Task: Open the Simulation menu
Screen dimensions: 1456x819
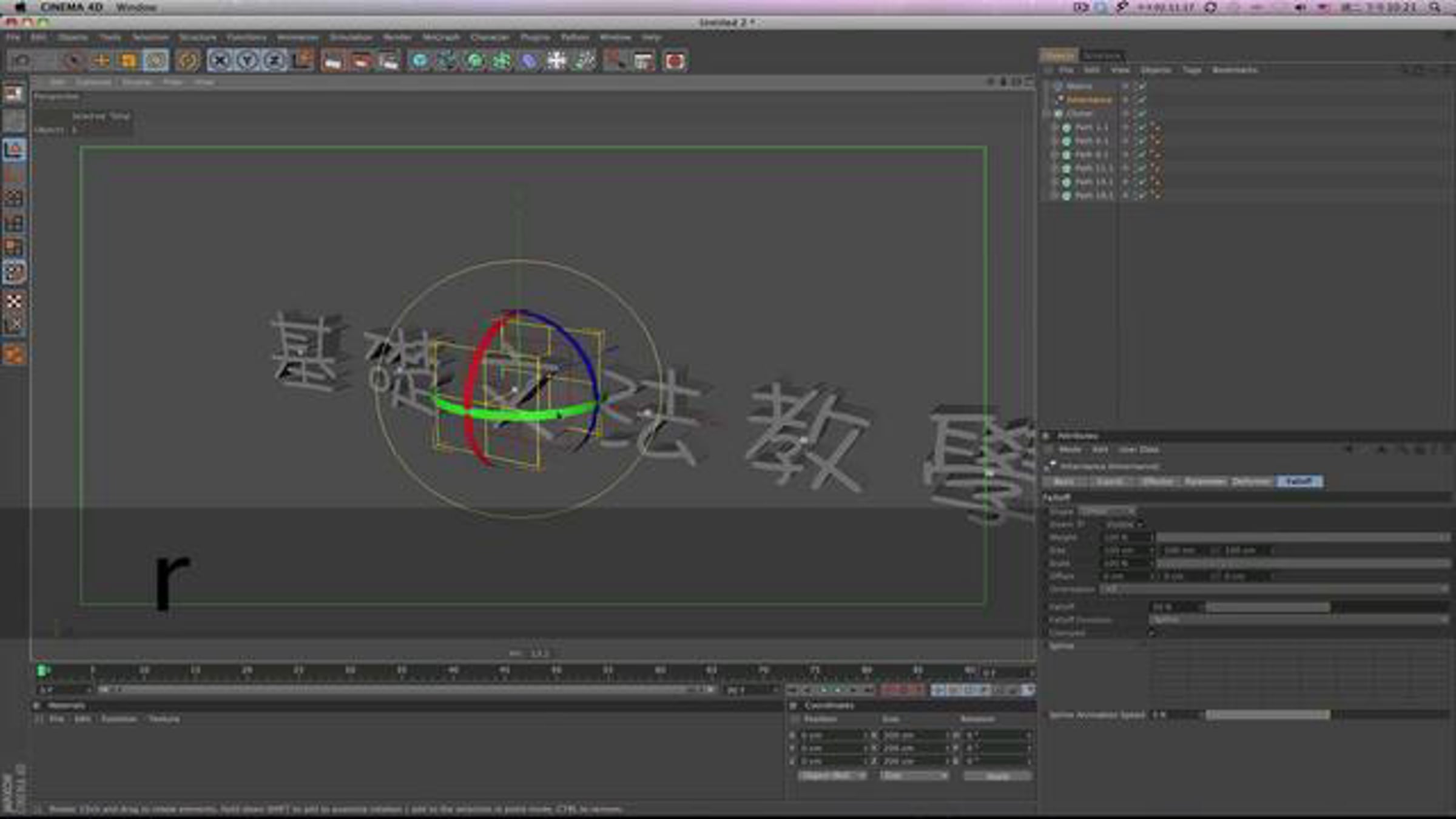Action: (x=351, y=37)
